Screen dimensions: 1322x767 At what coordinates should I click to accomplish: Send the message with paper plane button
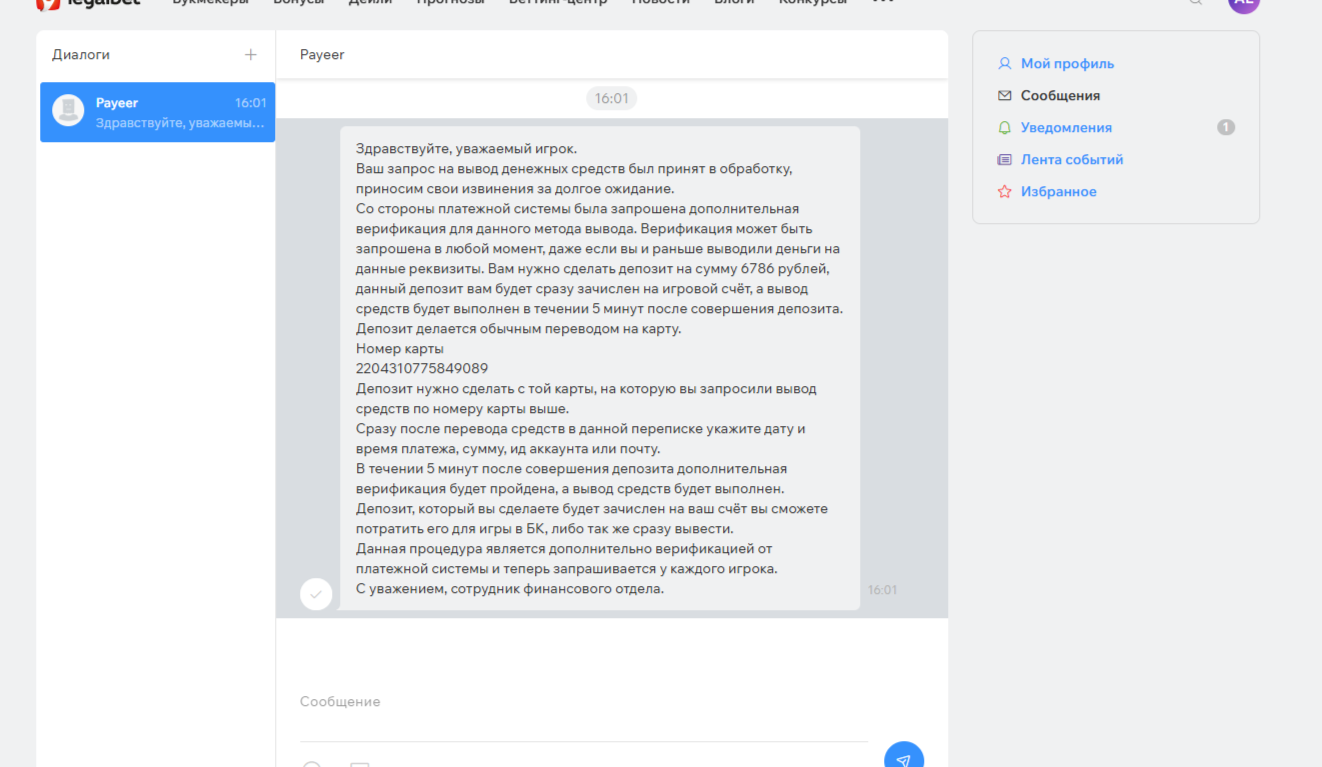coord(903,758)
